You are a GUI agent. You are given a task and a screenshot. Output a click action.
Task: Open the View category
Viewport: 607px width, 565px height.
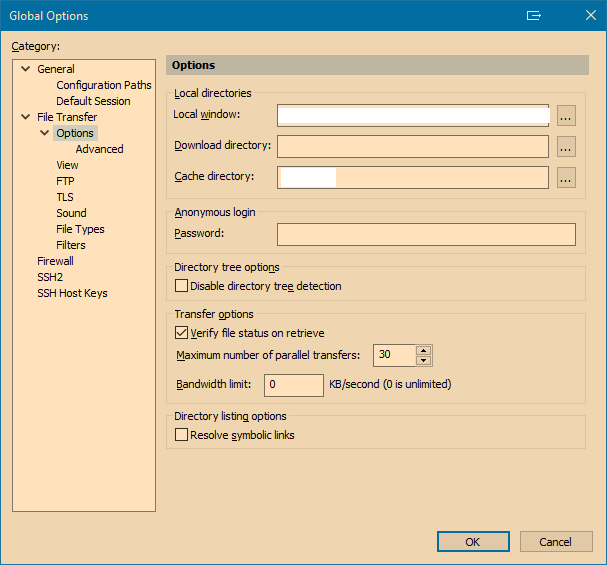point(67,165)
